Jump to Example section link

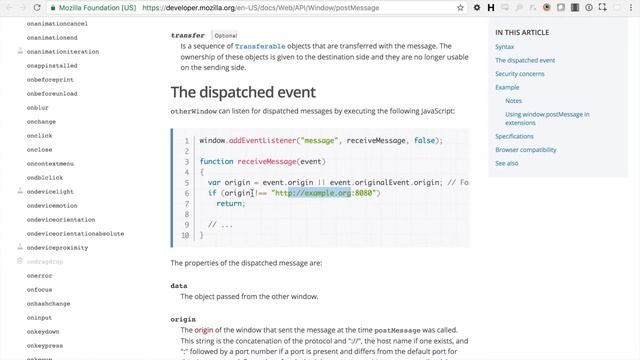507,87
